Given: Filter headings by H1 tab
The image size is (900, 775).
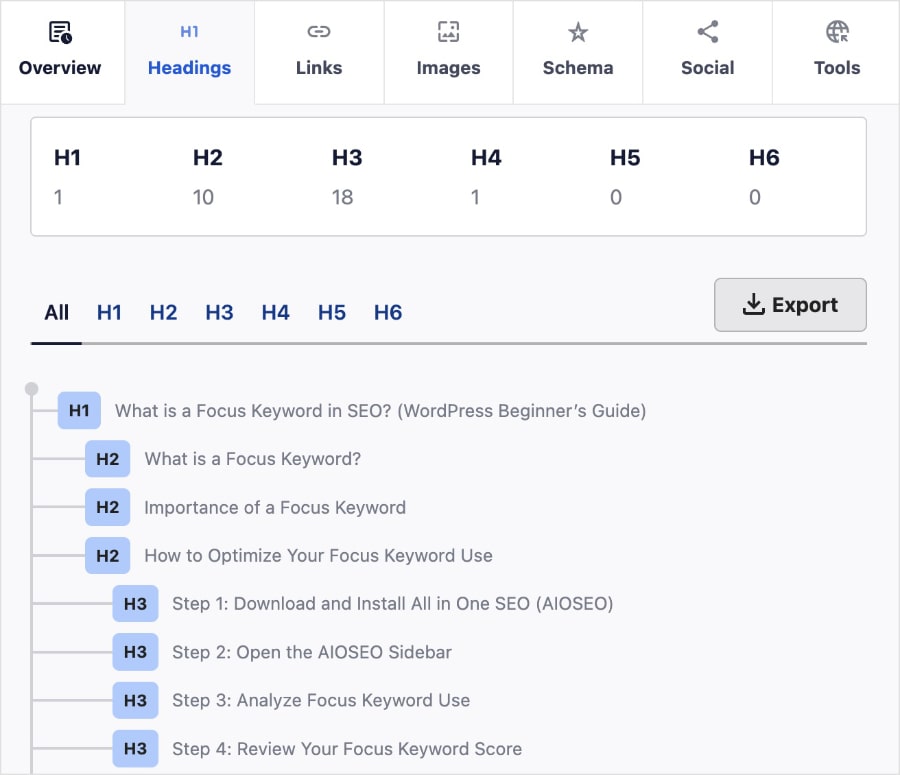Looking at the screenshot, I should click(x=109, y=313).
